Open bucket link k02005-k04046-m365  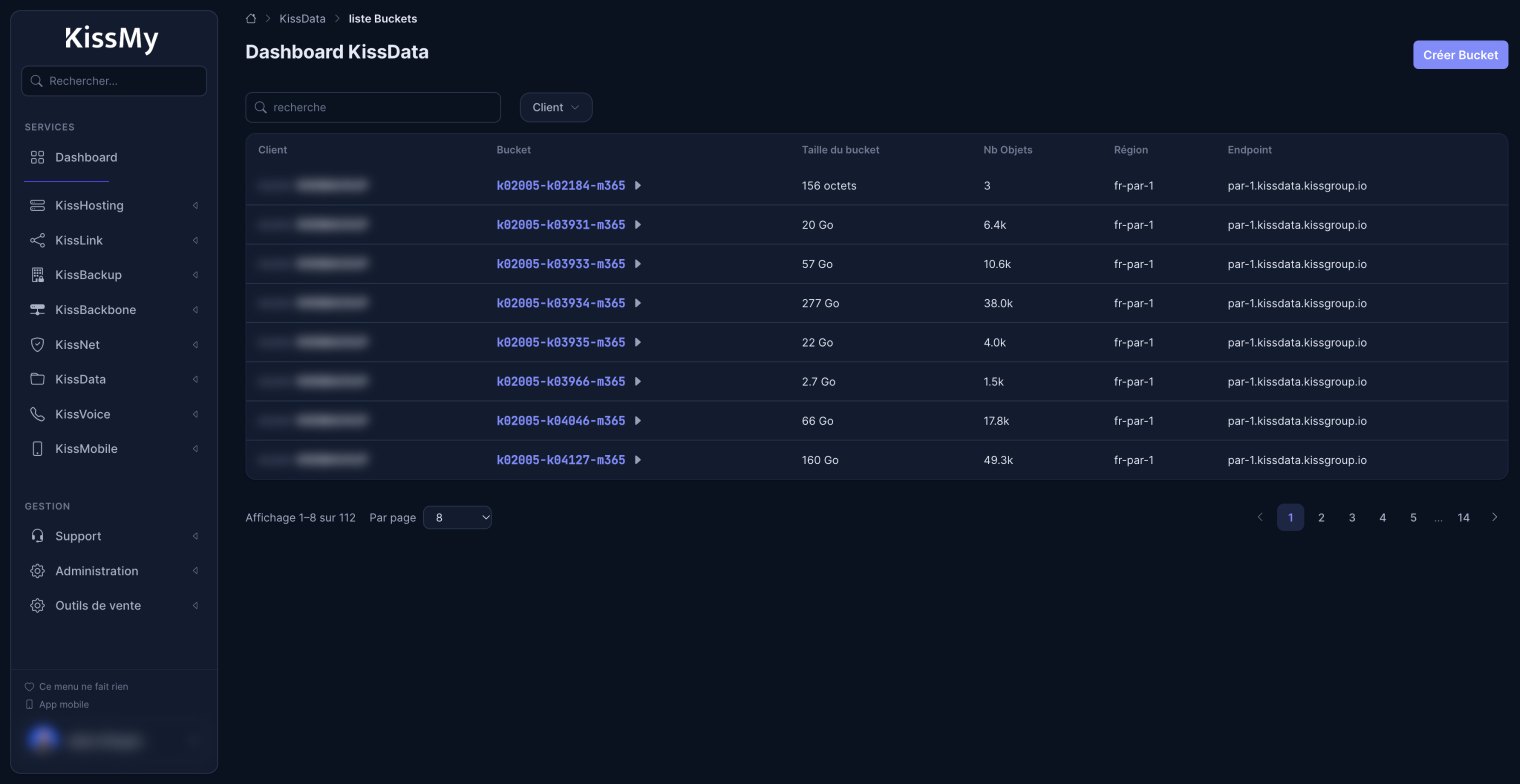561,421
